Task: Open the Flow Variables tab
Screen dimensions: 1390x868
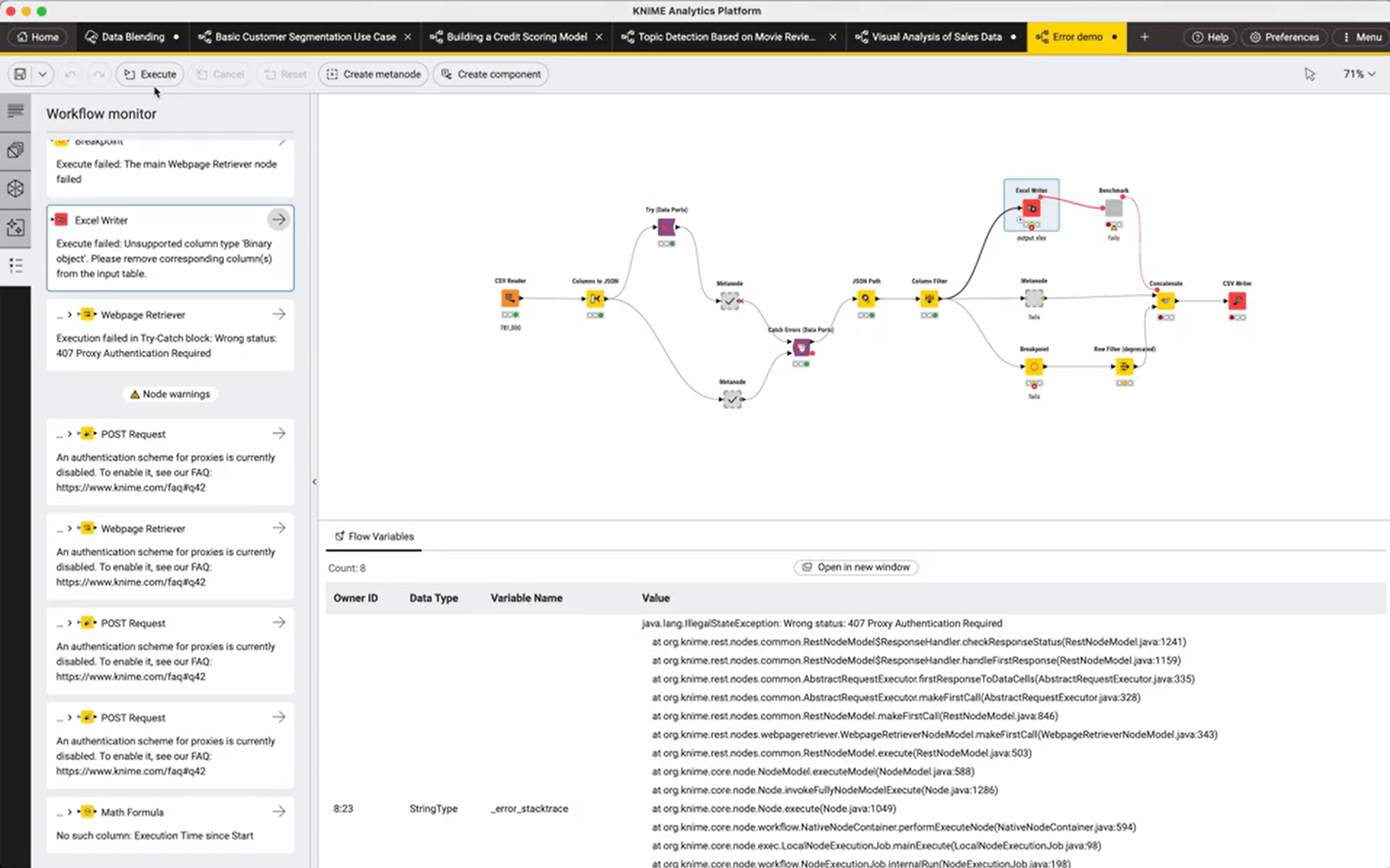Action: 374,536
